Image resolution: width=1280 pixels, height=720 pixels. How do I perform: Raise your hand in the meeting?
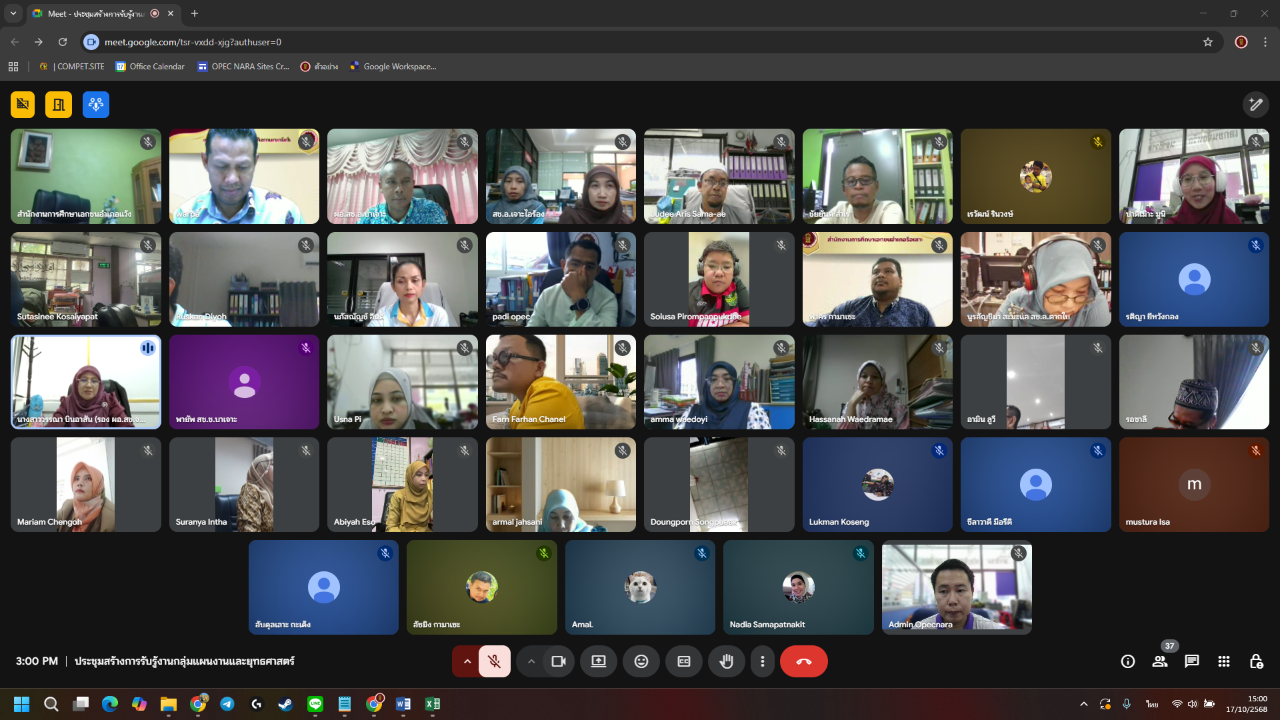pos(727,661)
